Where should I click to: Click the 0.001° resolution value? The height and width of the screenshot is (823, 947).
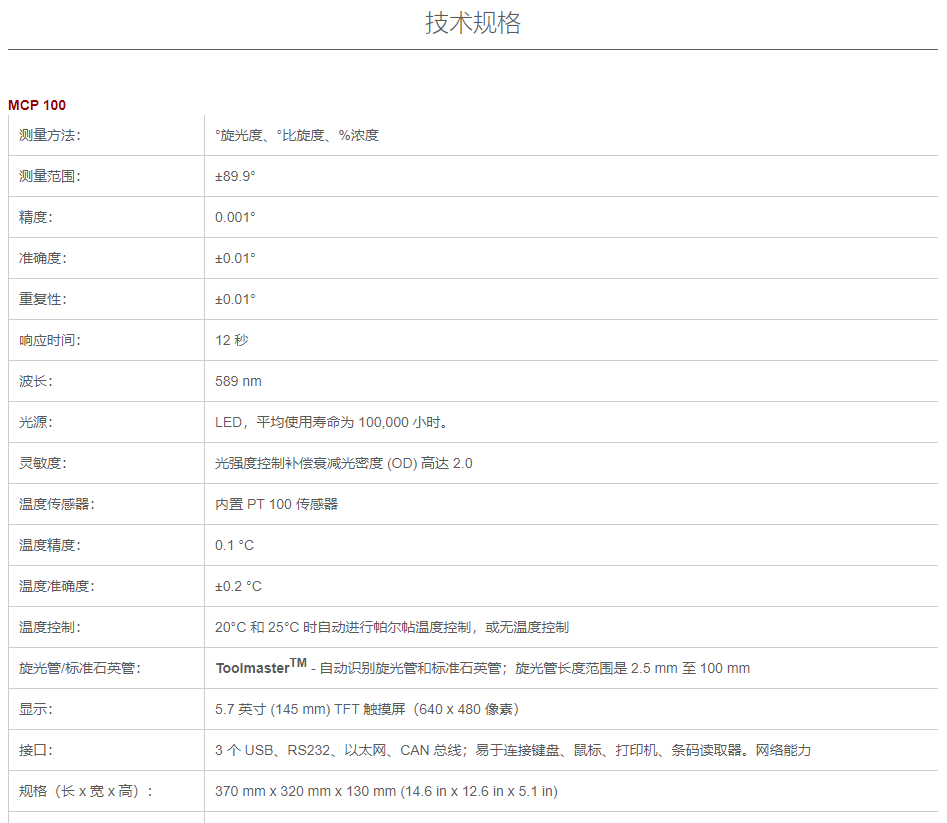tap(235, 217)
